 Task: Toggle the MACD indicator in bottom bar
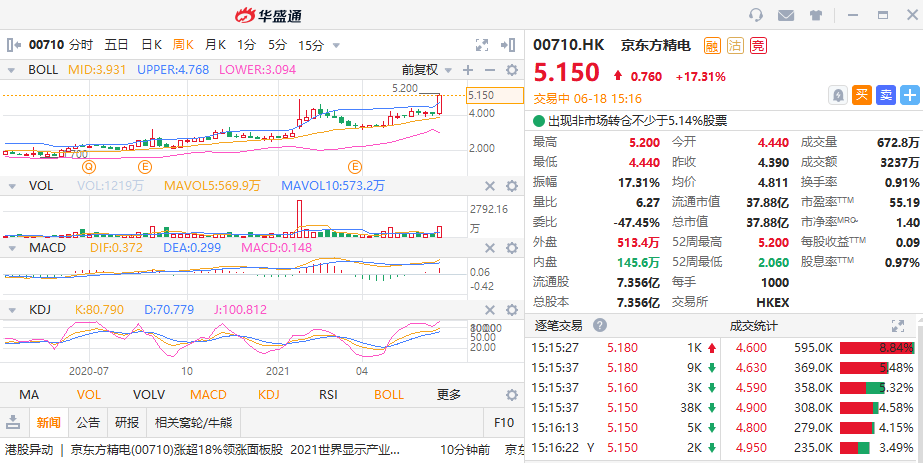(208, 395)
